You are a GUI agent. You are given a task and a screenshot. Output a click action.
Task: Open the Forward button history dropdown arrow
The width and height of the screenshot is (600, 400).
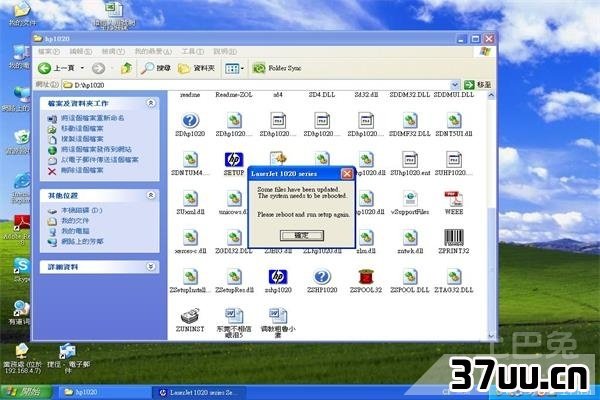point(112,68)
